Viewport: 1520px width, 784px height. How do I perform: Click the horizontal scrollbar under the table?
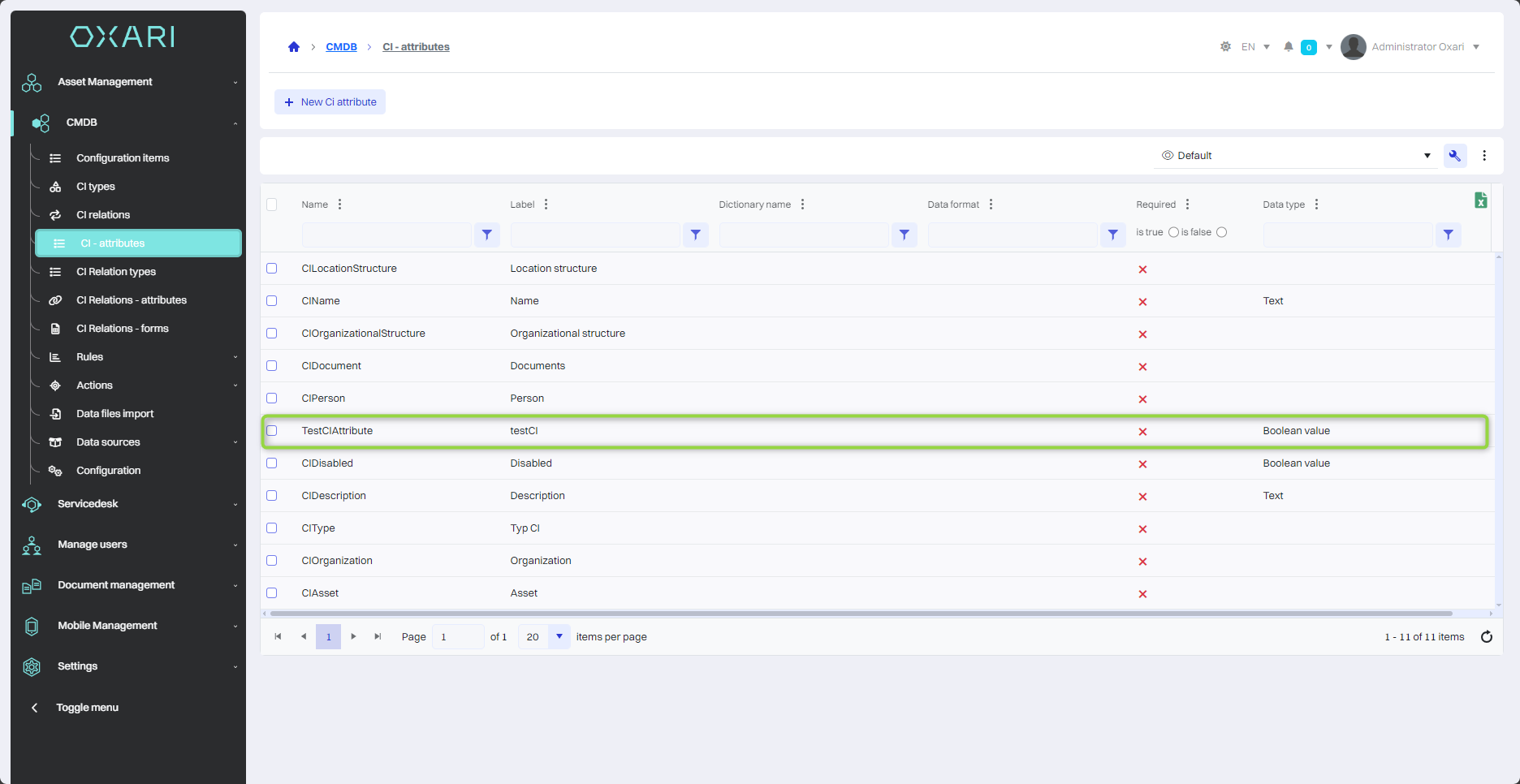(861, 614)
